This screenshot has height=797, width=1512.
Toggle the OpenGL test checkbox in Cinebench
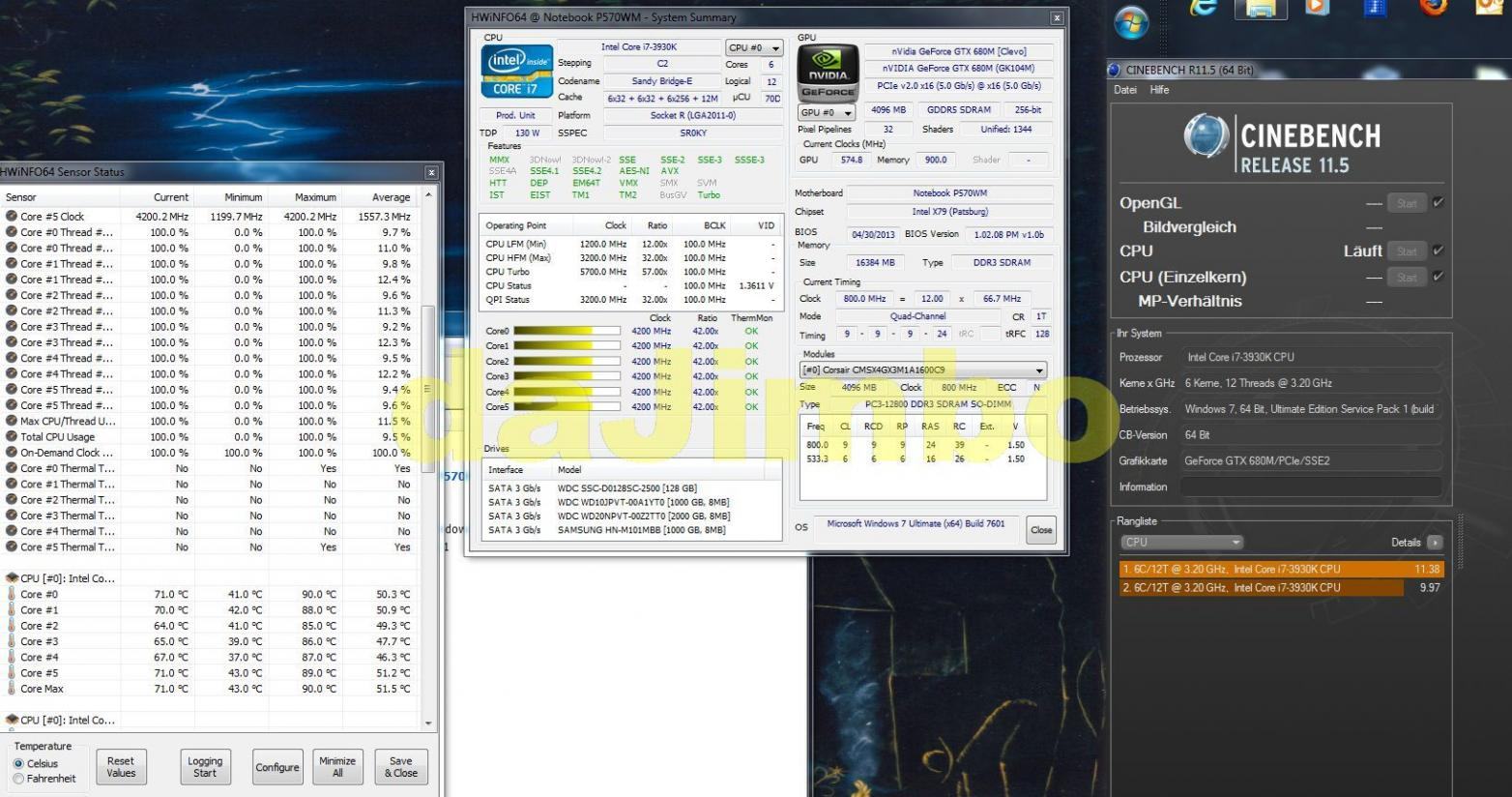[1439, 203]
